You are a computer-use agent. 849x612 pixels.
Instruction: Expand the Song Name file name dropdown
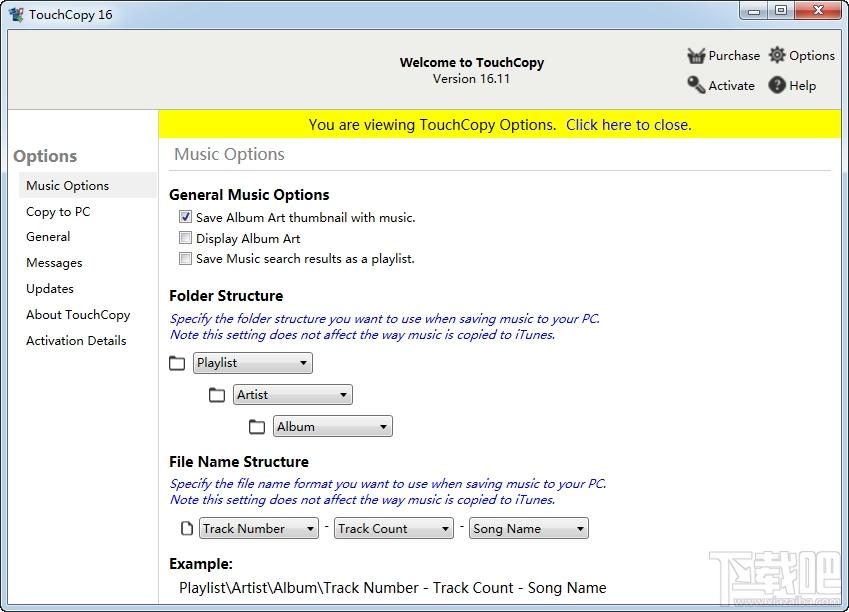pos(528,529)
